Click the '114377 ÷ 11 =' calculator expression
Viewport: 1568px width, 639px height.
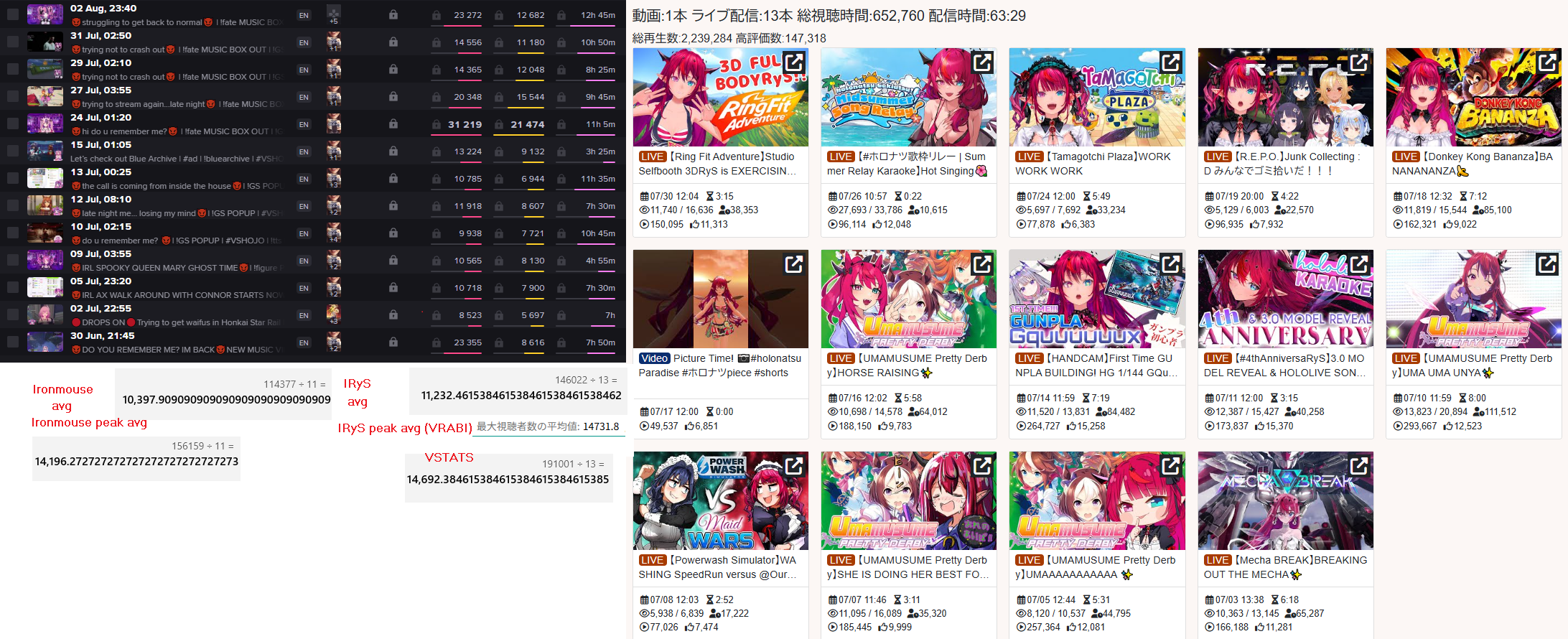(x=294, y=384)
